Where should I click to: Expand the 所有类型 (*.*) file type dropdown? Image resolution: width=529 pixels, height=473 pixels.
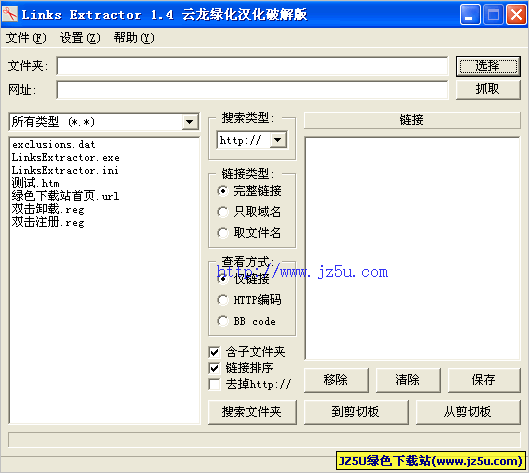tap(190, 122)
